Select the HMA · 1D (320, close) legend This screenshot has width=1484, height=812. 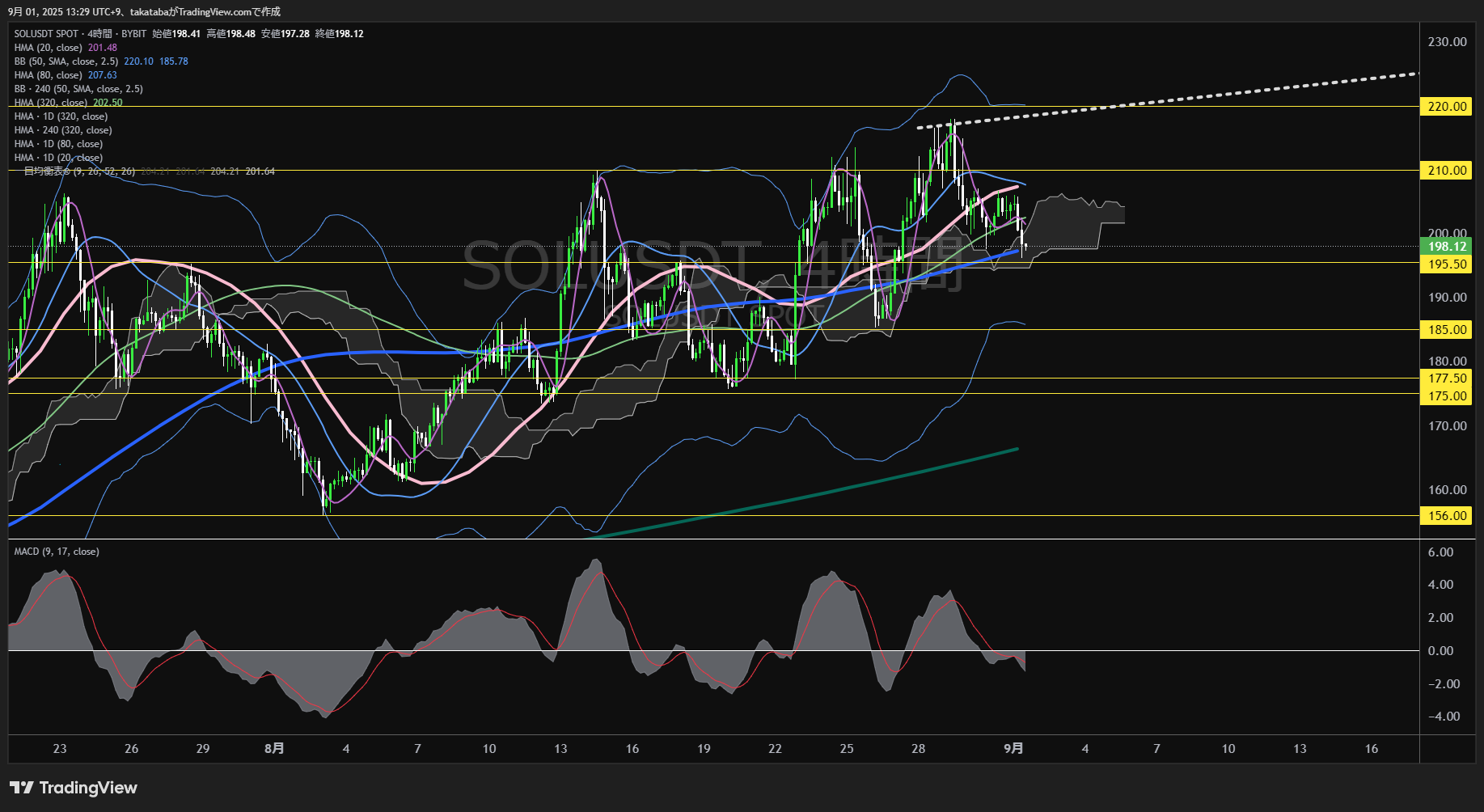pyautogui.click(x=61, y=116)
